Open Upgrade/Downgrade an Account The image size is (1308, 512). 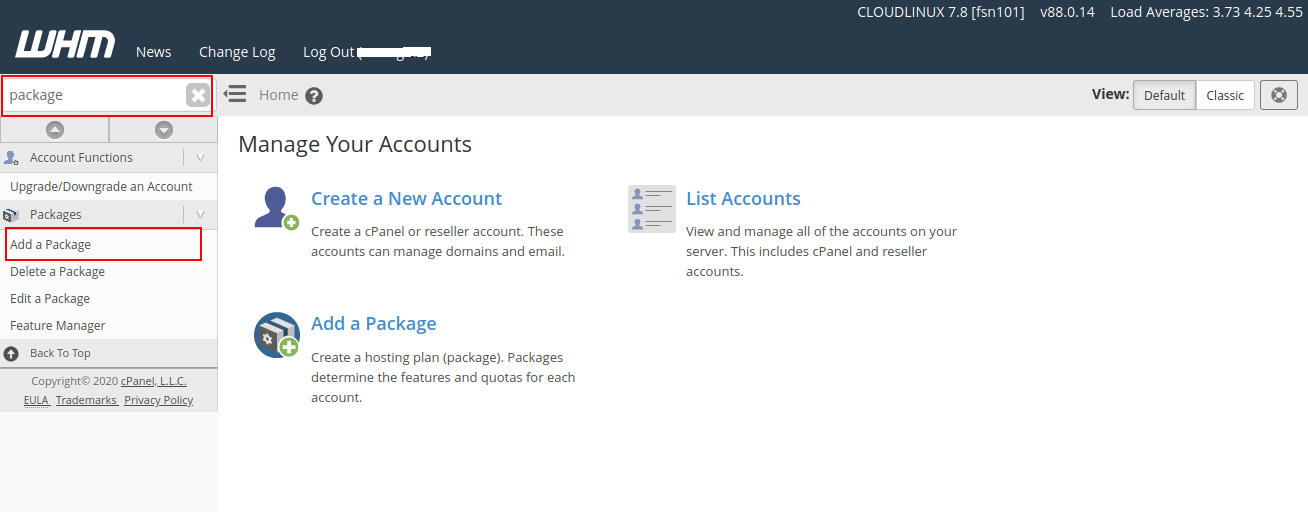(101, 186)
